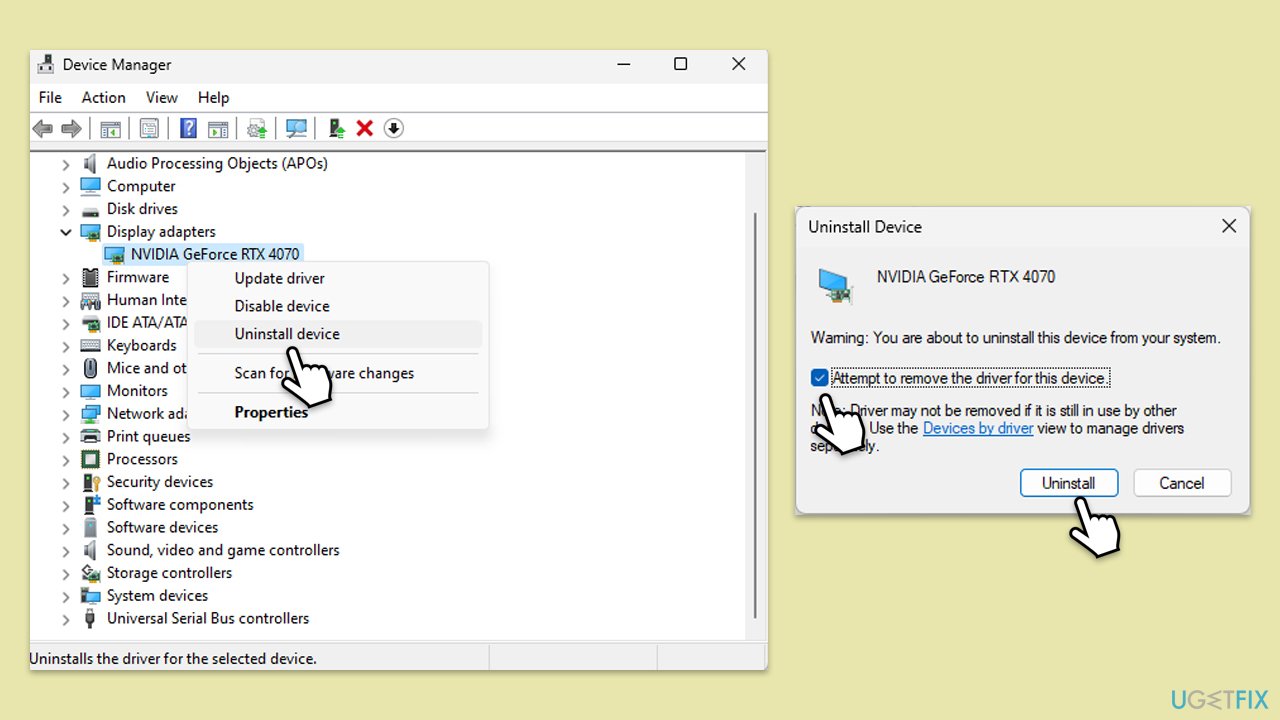Screen dimensions: 1280x720
Task: Choose Scan for hardware changes in context menu
Action: point(338,373)
